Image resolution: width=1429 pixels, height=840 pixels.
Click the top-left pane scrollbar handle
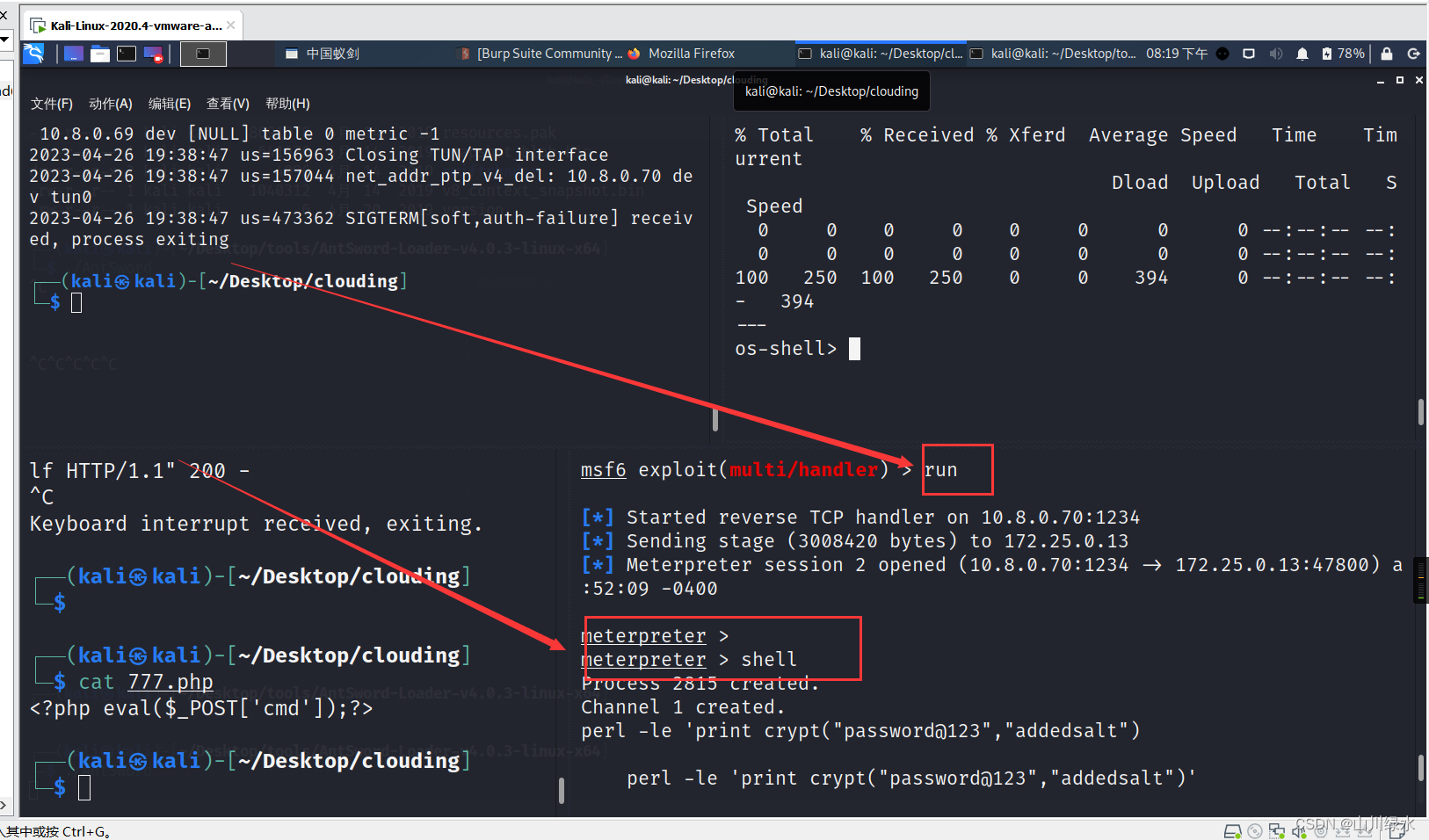[715, 420]
